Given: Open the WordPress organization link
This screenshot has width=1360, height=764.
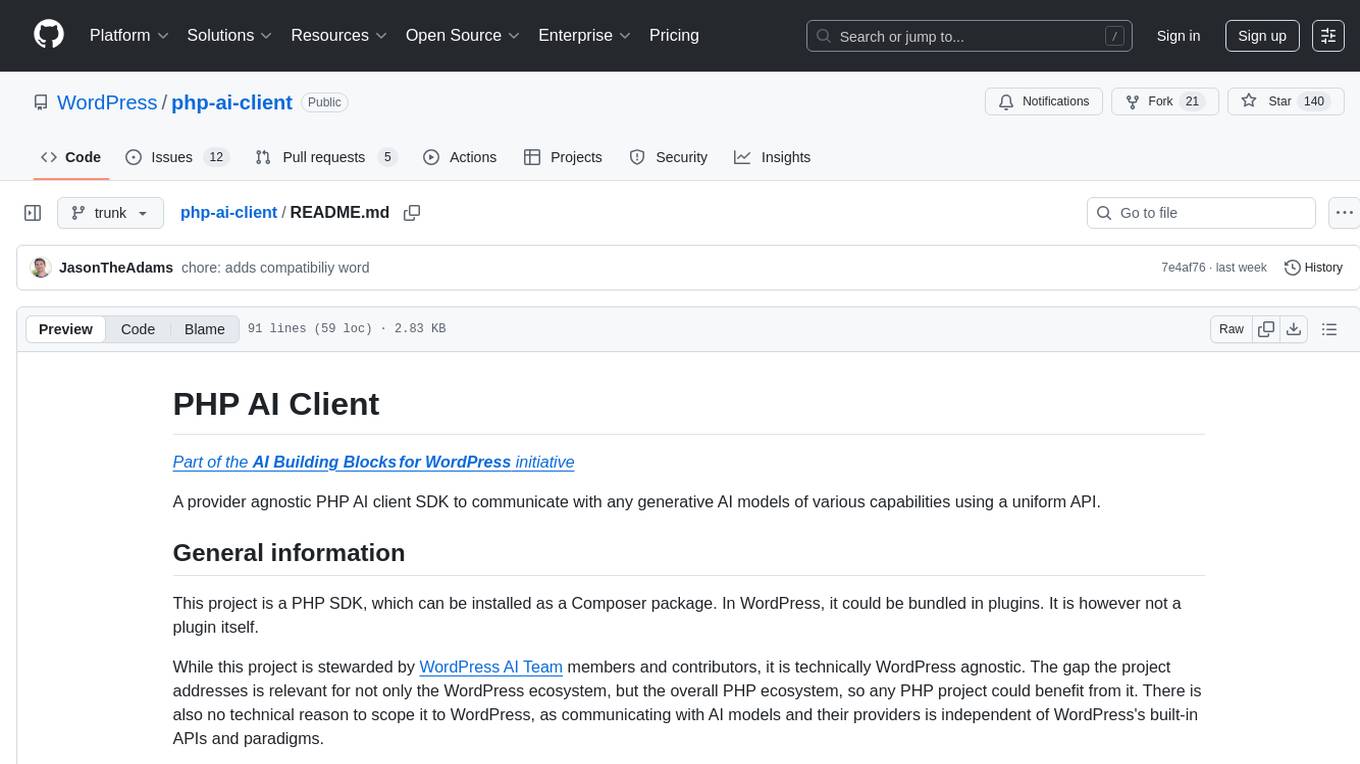Looking at the screenshot, I should [x=107, y=102].
